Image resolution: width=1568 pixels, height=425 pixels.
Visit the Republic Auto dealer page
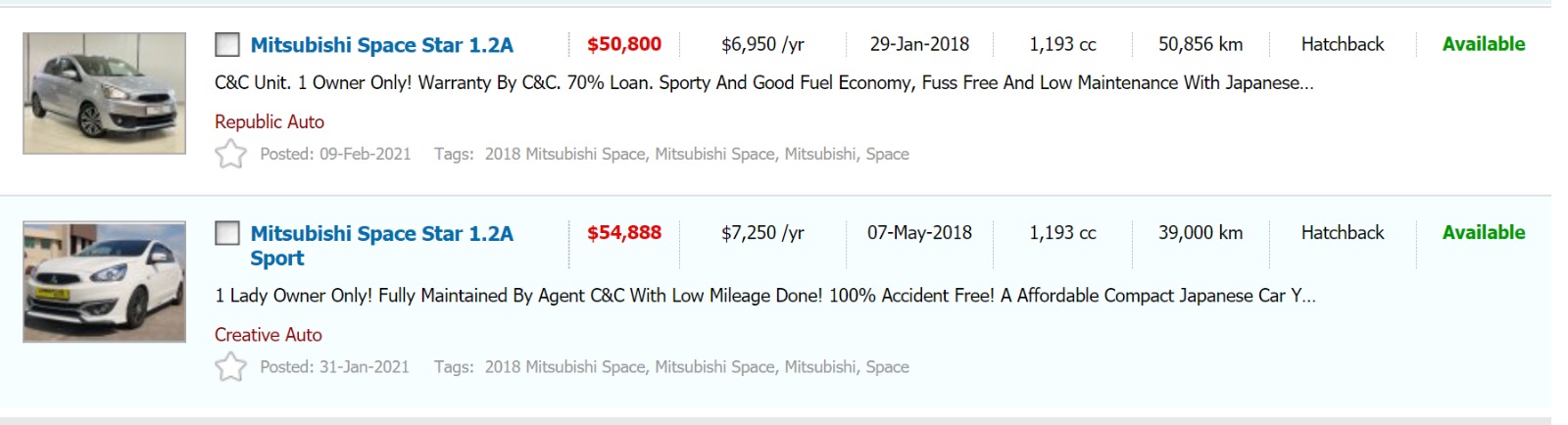pyautogui.click(x=269, y=121)
